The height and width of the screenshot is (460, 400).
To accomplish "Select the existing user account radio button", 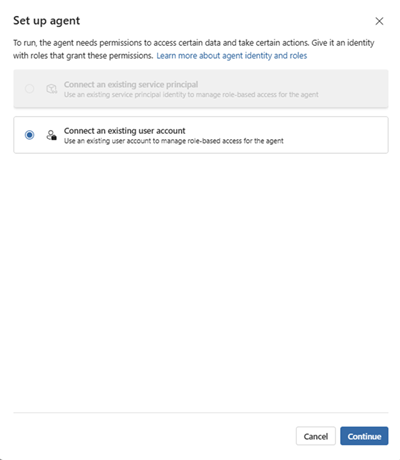I will (x=29, y=135).
